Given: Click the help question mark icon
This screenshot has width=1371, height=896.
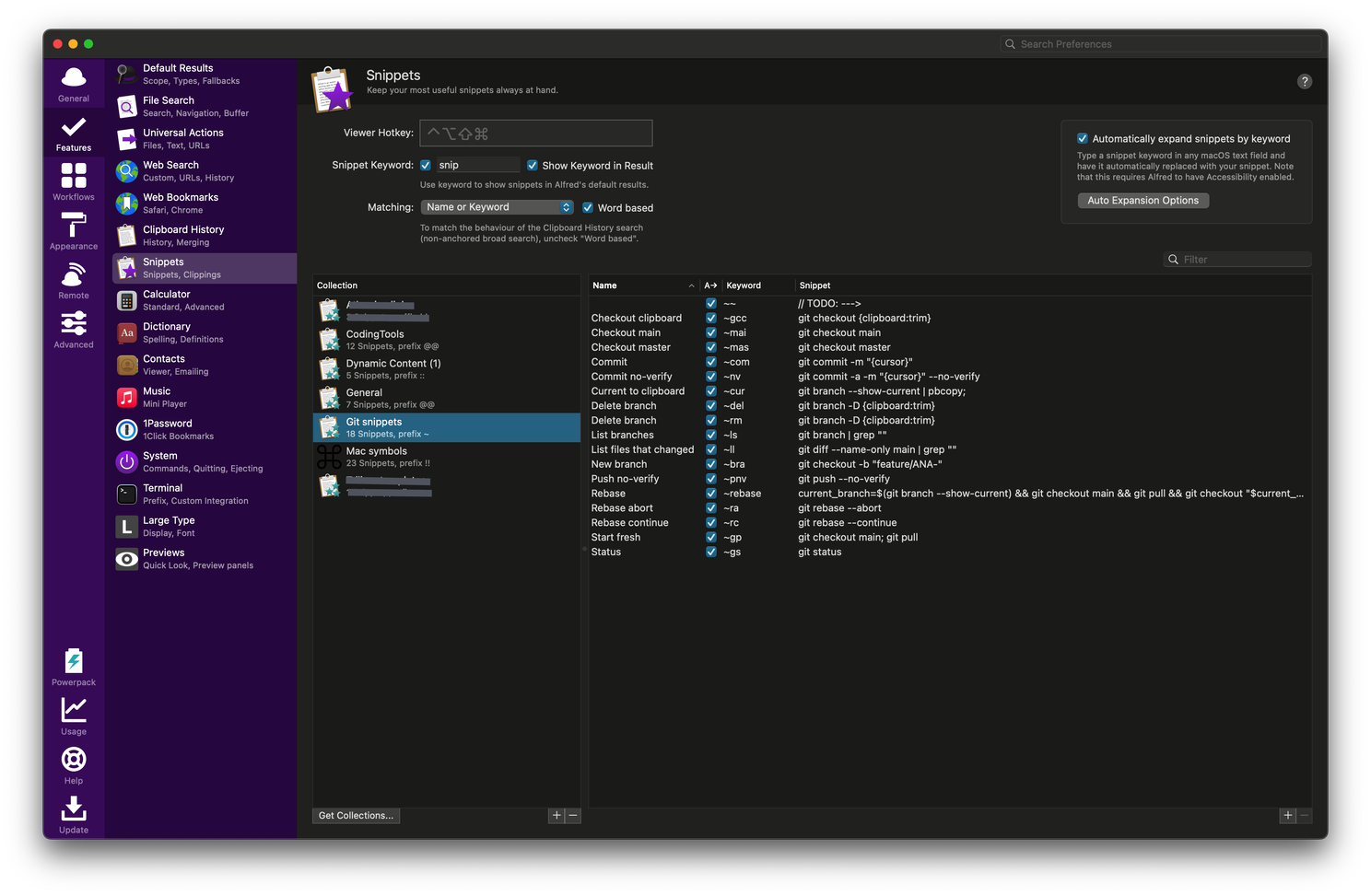Looking at the screenshot, I should click(1305, 81).
